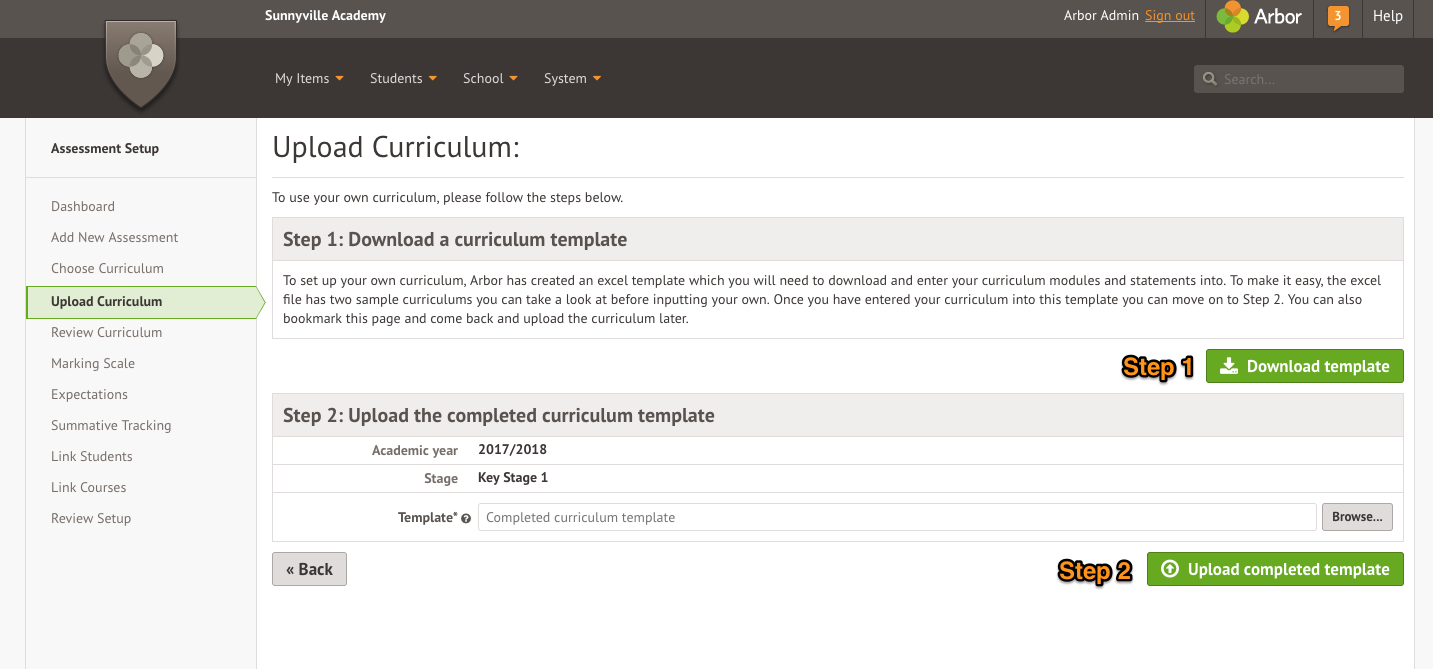The width and height of the screenshot is (1433, 669).
Task: Open the notifications speech bubble showing 3
Action: (1338, 17)
